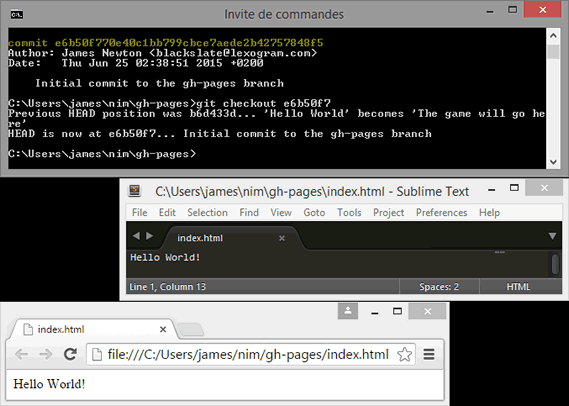Click the yellow commit hash line in terminal
Image resolution: width=569 pixels, height=406 pixels.
click(165, 43)
